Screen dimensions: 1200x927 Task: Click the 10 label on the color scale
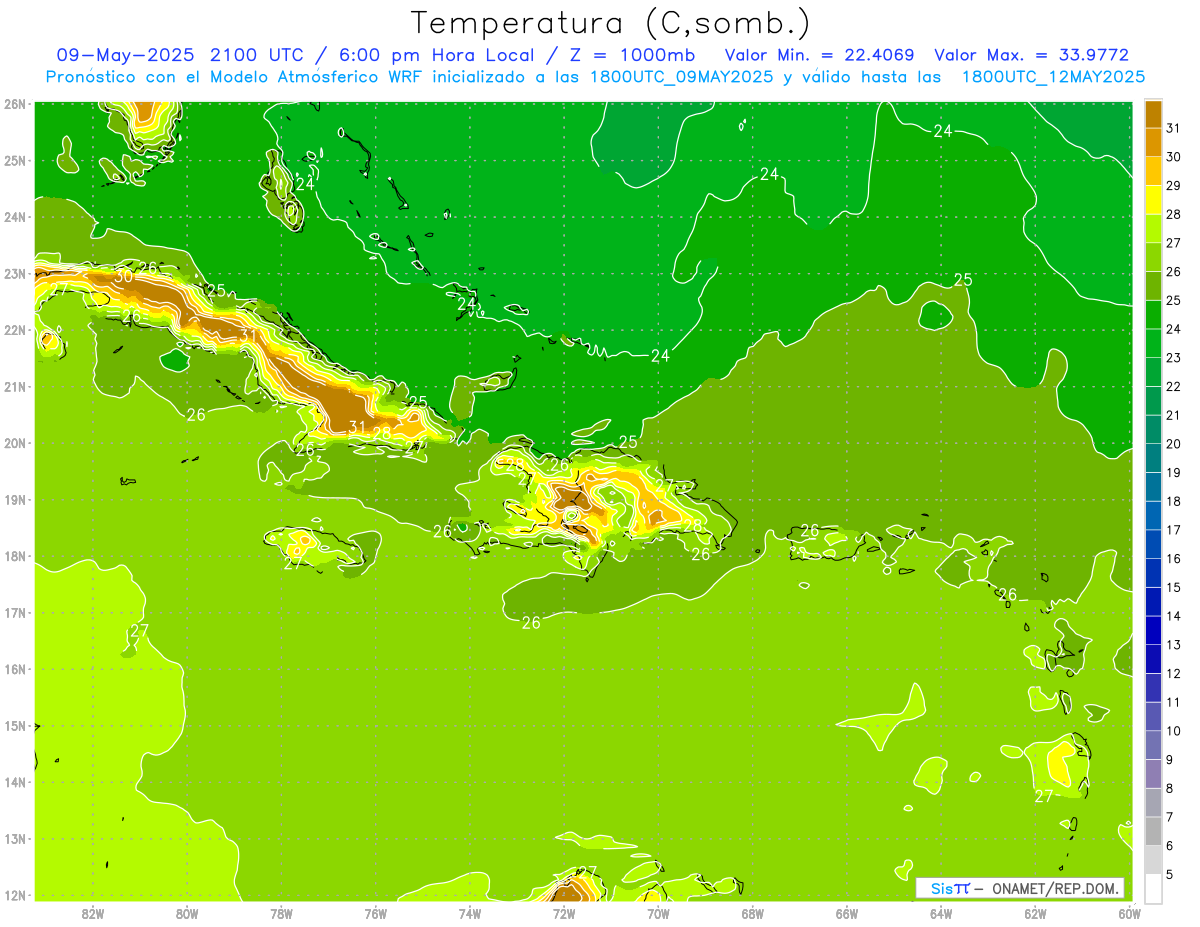point(1173,731)
